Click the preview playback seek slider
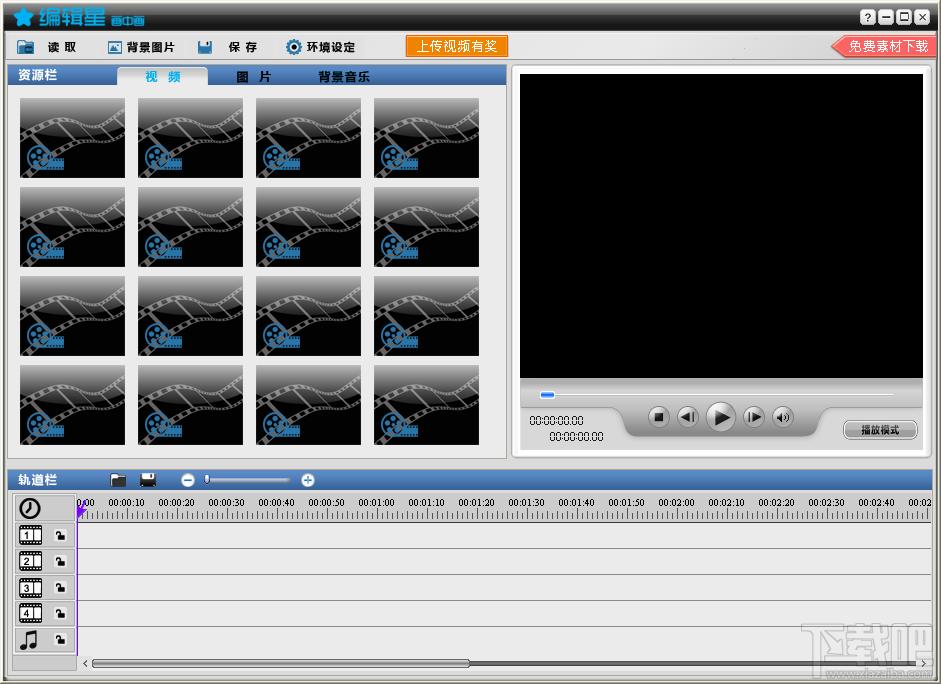 [x=718, y=395]
